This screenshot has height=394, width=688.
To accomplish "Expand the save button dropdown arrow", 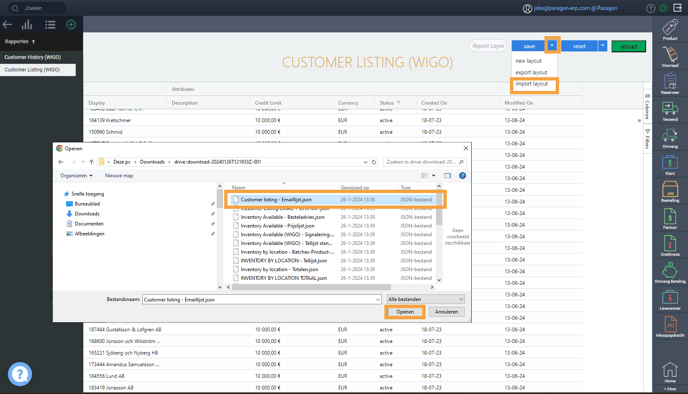I will 552,45.
